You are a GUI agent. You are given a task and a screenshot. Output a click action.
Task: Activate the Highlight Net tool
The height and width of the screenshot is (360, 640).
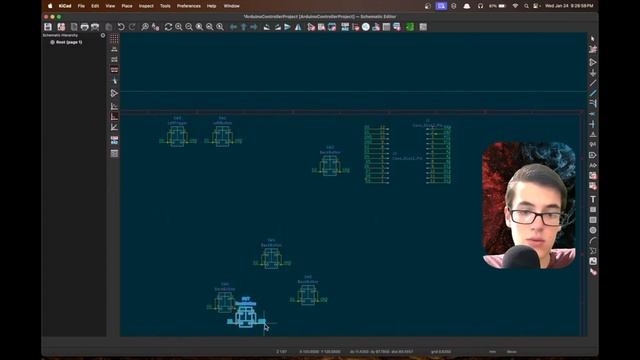click(x=593, y=49)
